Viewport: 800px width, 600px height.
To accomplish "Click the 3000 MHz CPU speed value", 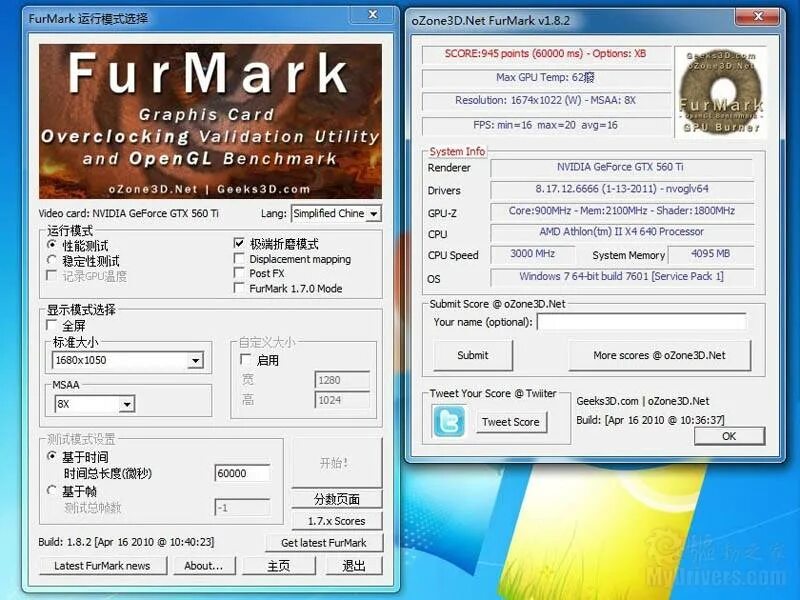I will point(533,254).
